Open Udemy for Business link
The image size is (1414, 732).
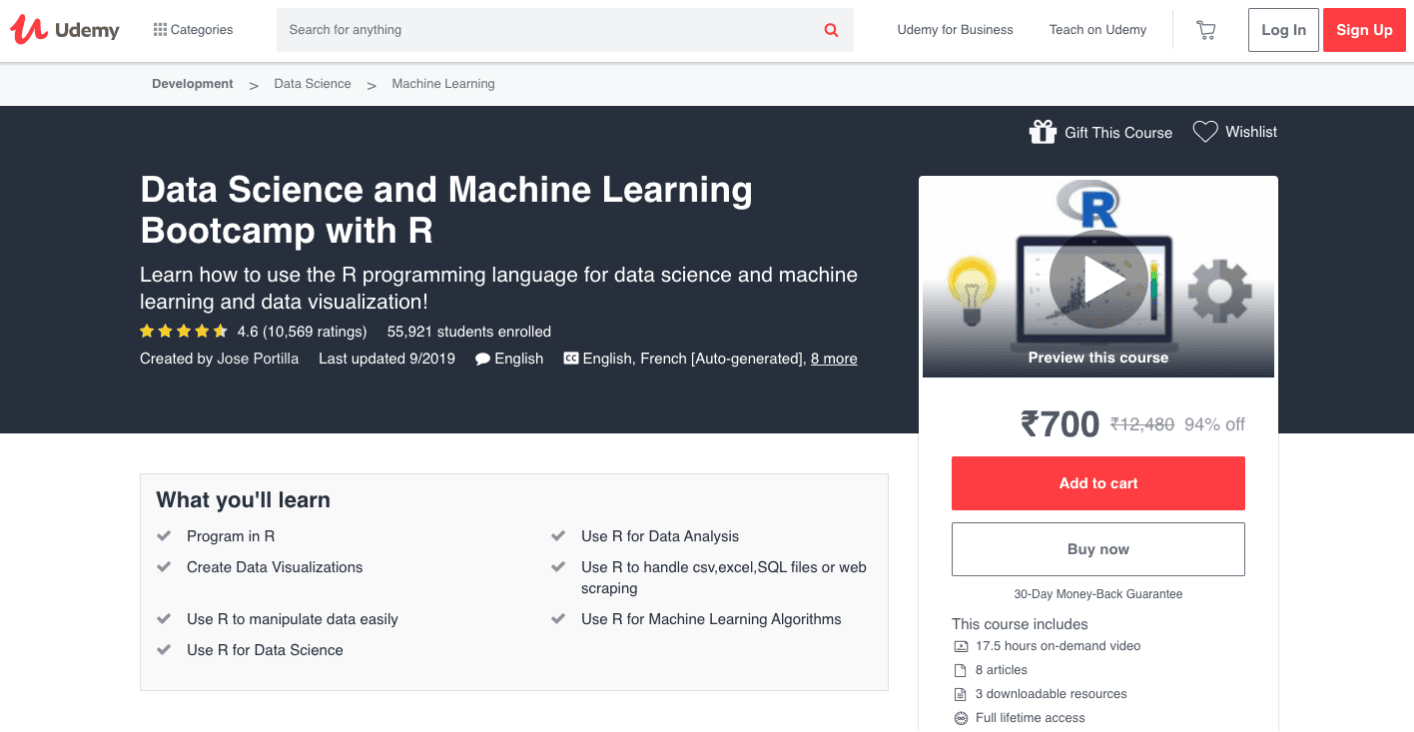[955, 30]
